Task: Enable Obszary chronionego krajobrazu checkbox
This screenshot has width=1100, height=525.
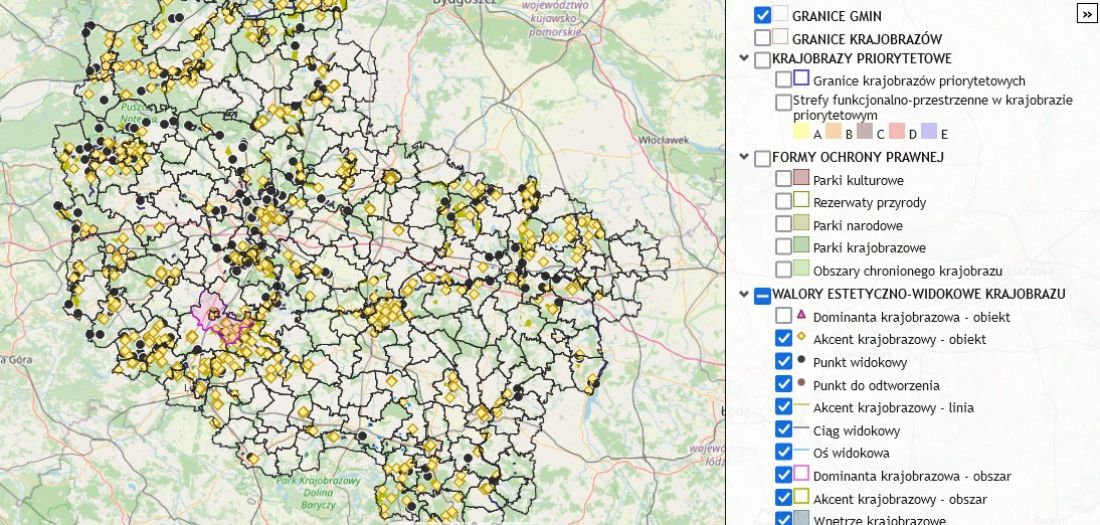Action: coord(784,270)
